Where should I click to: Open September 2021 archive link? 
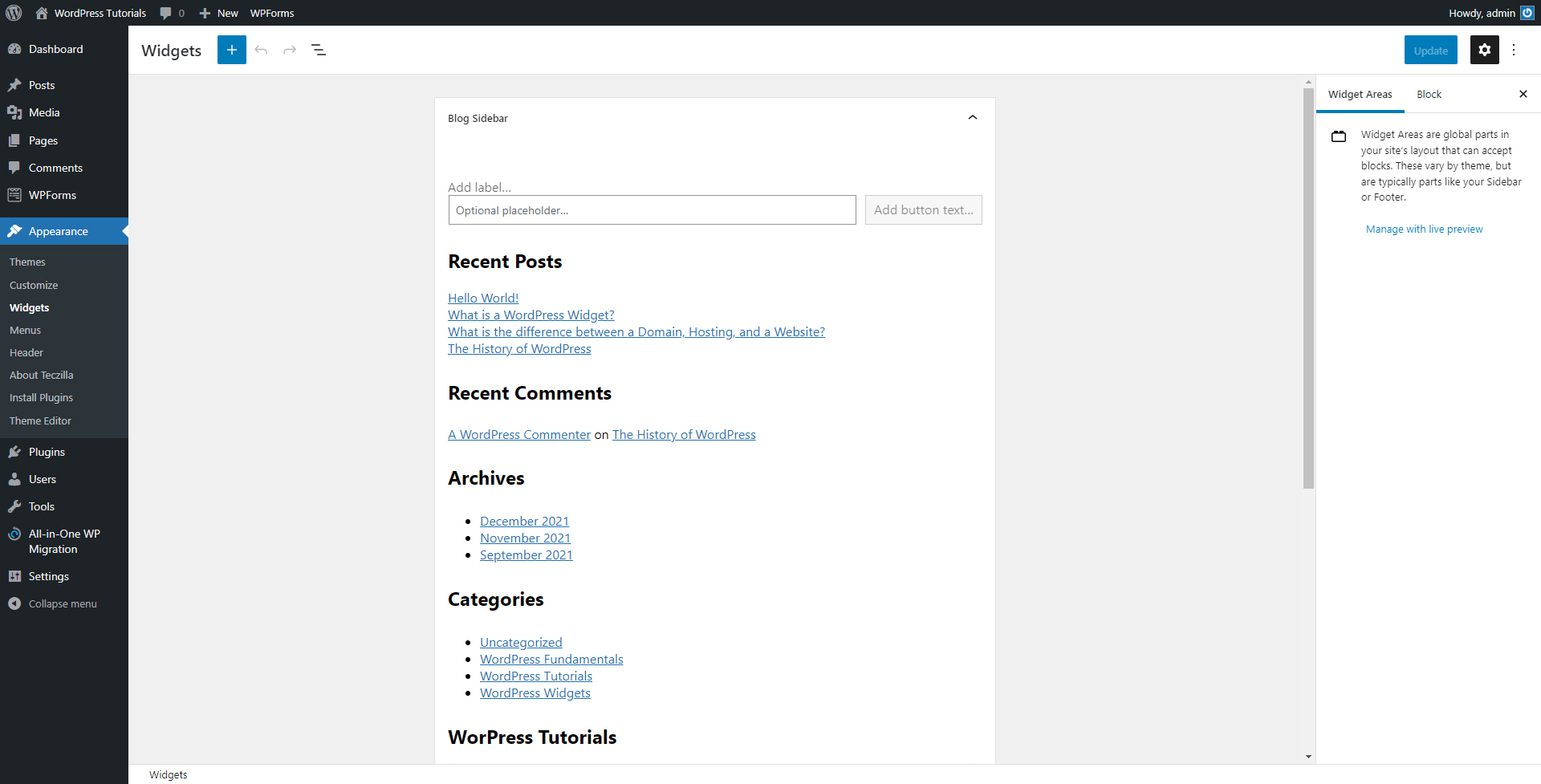[x=526, y=555]
